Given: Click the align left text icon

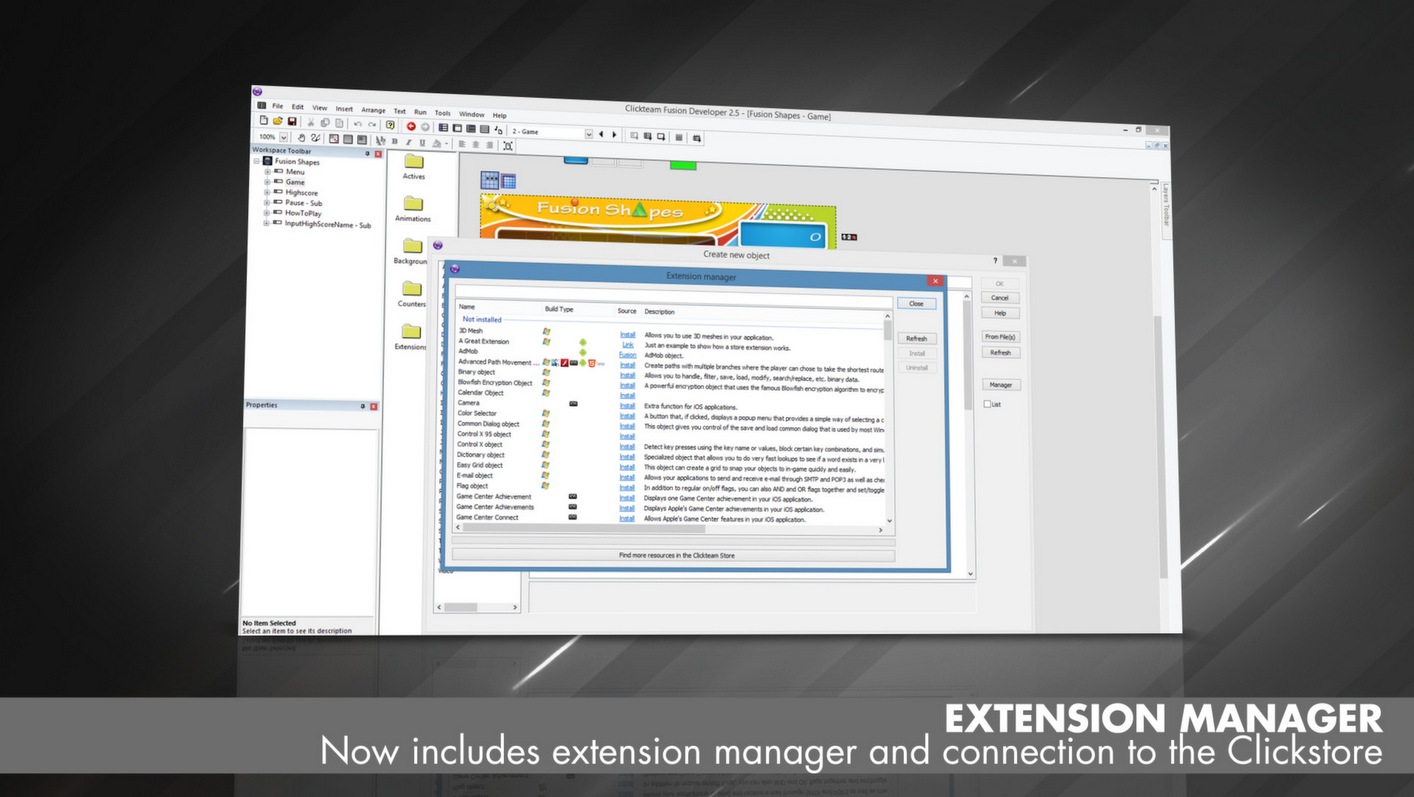Looking at the screenshot, I should (462, 144).
